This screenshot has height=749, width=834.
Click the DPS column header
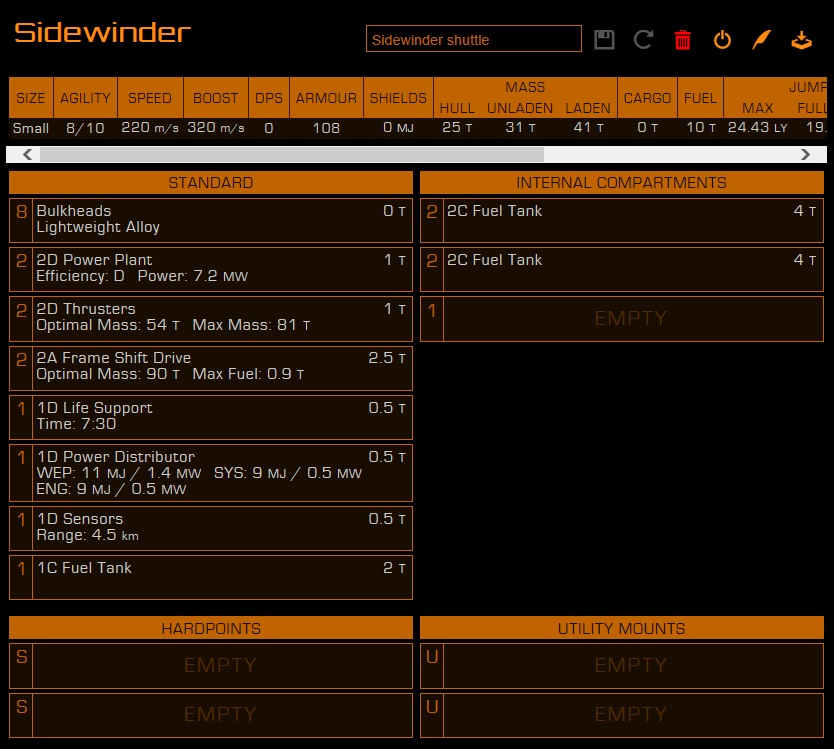pyautogui.click(x=269, y=98)
